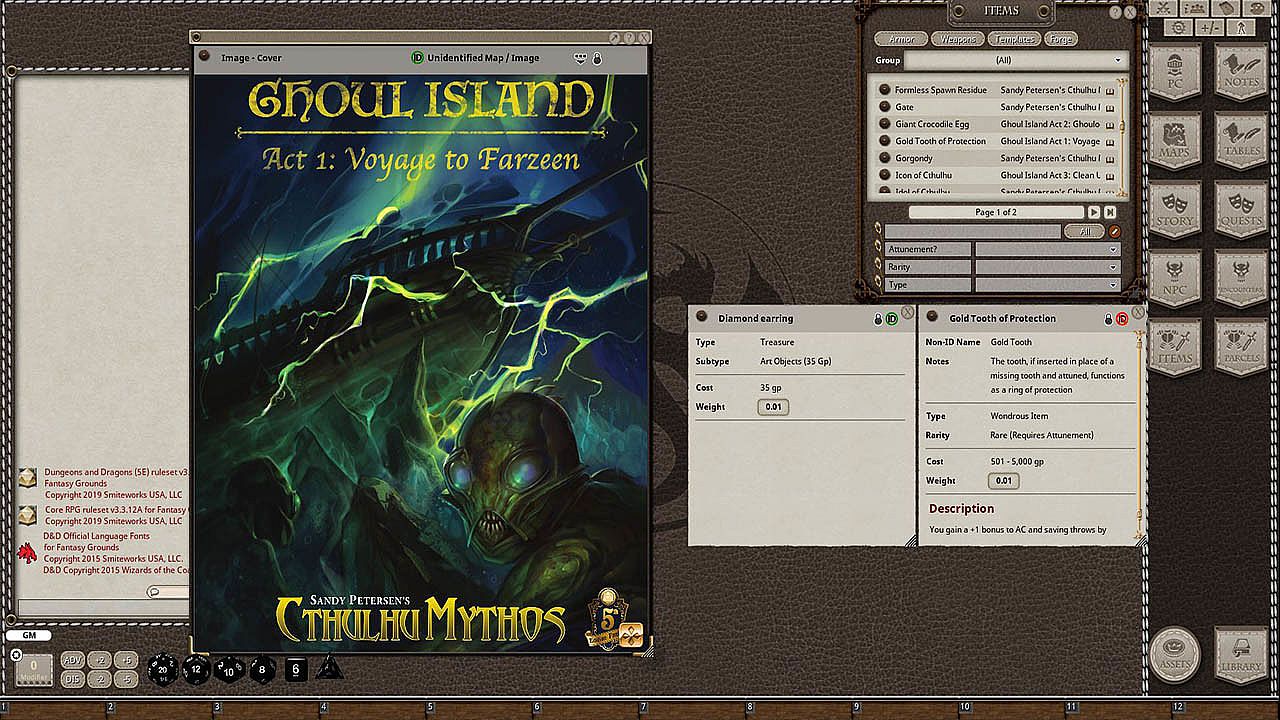
Task: Click the Modifier box showing 0
Action: pos(34,670)
